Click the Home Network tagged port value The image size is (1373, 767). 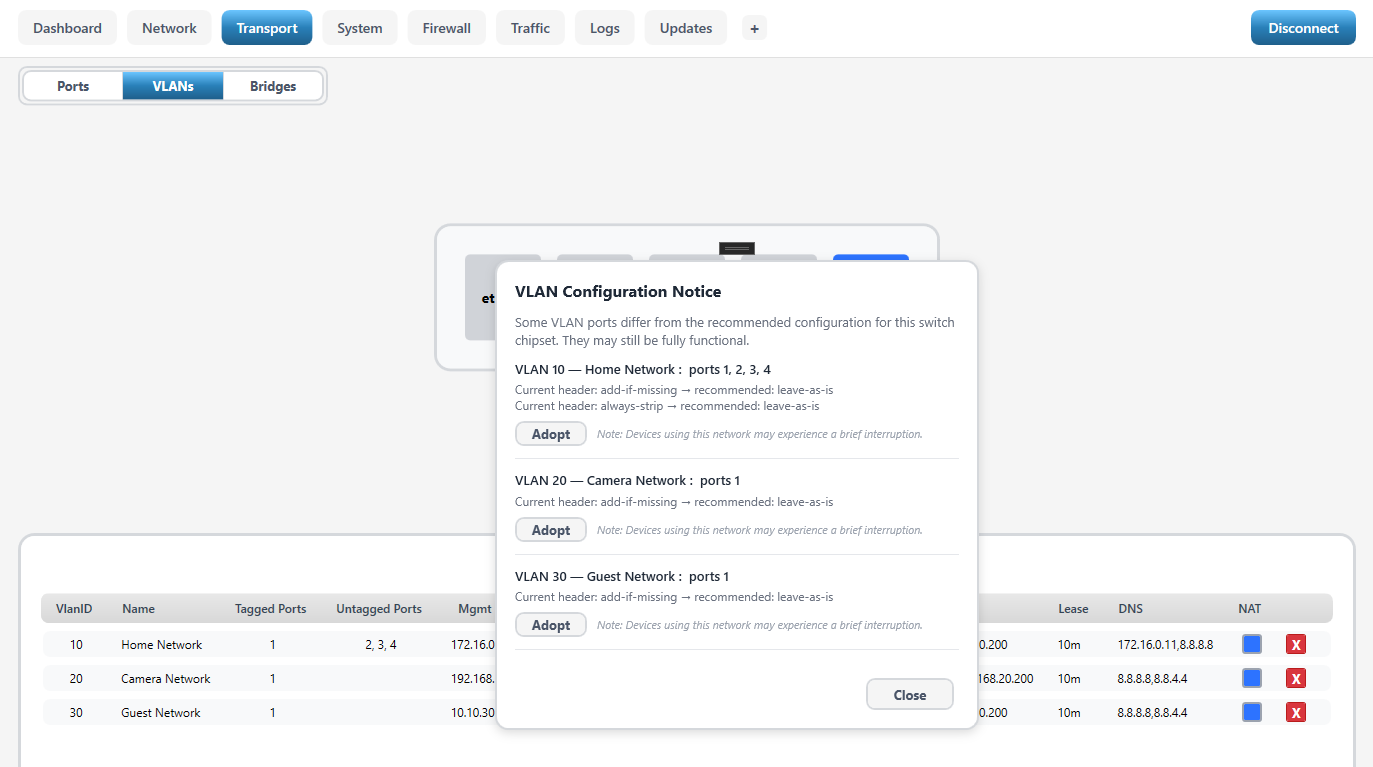[272, 645]
